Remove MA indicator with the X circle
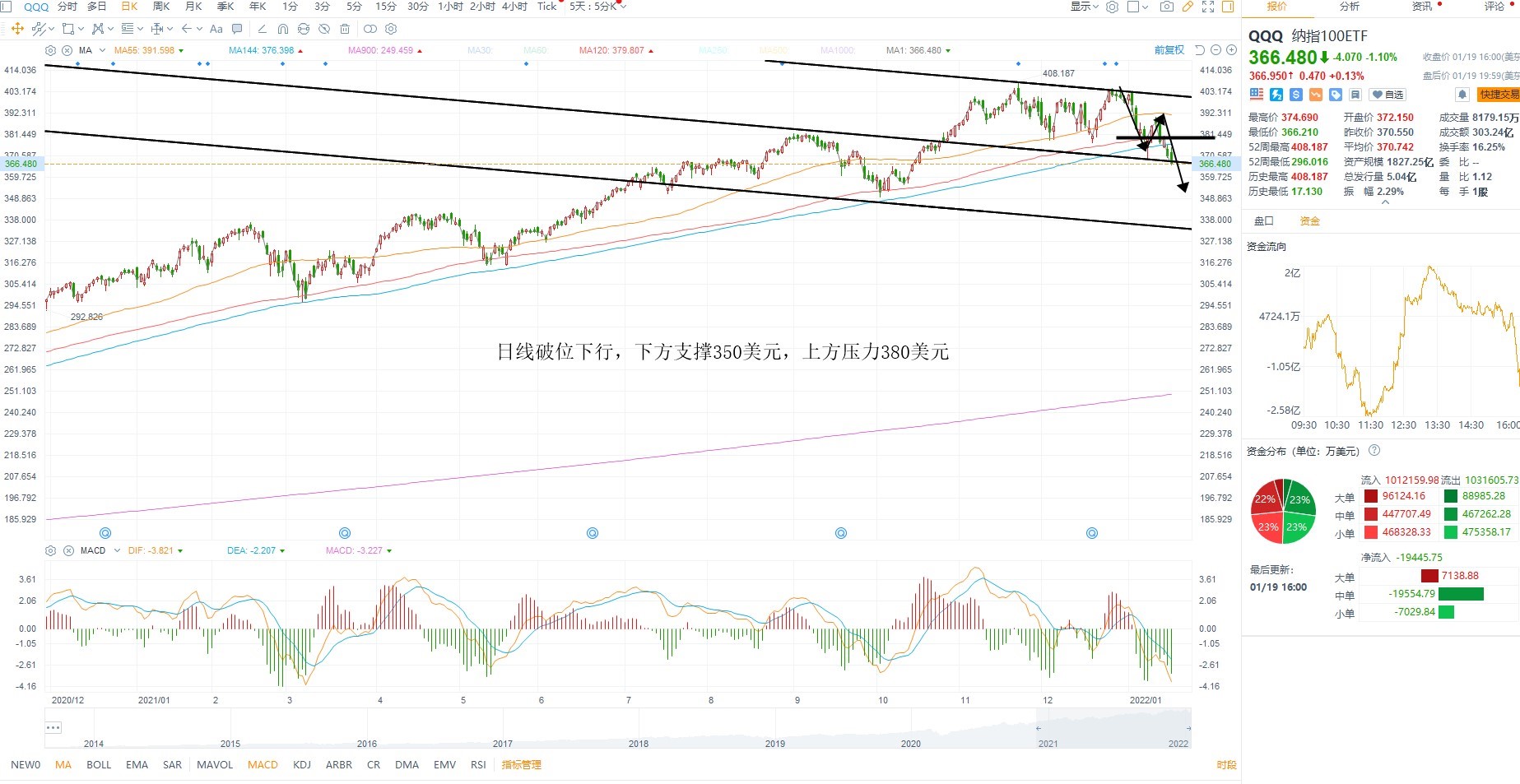This screenshot has width=1520, height=784. pos(67,50)
